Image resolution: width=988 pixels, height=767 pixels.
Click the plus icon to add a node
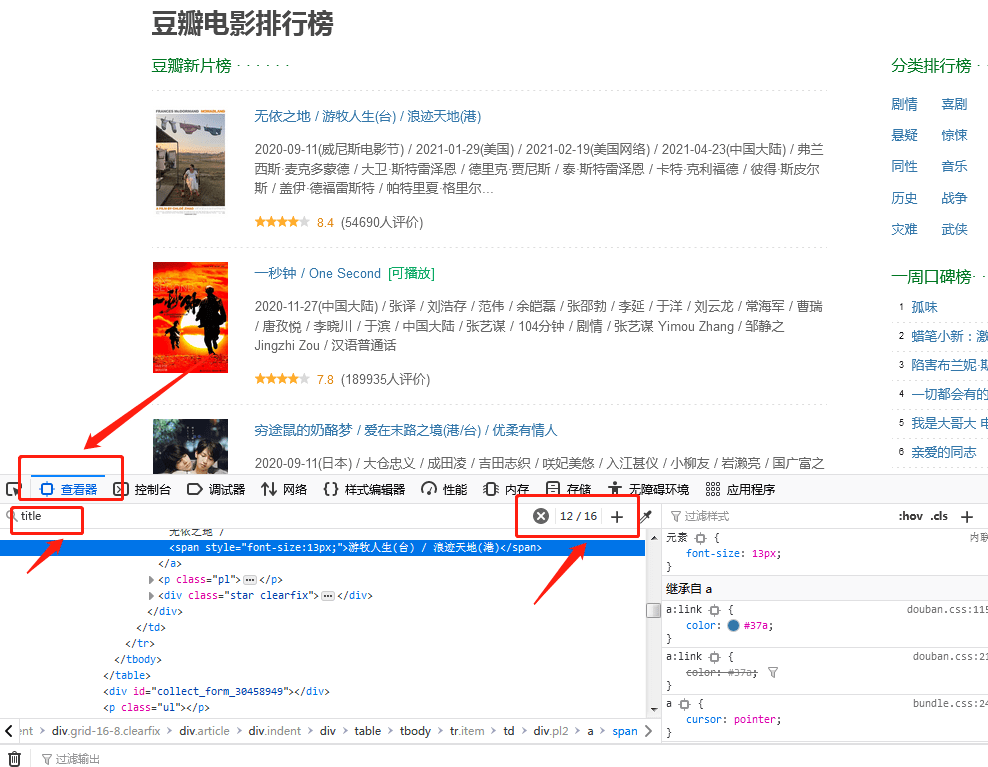pyautogui.click(x=617, y=517)
